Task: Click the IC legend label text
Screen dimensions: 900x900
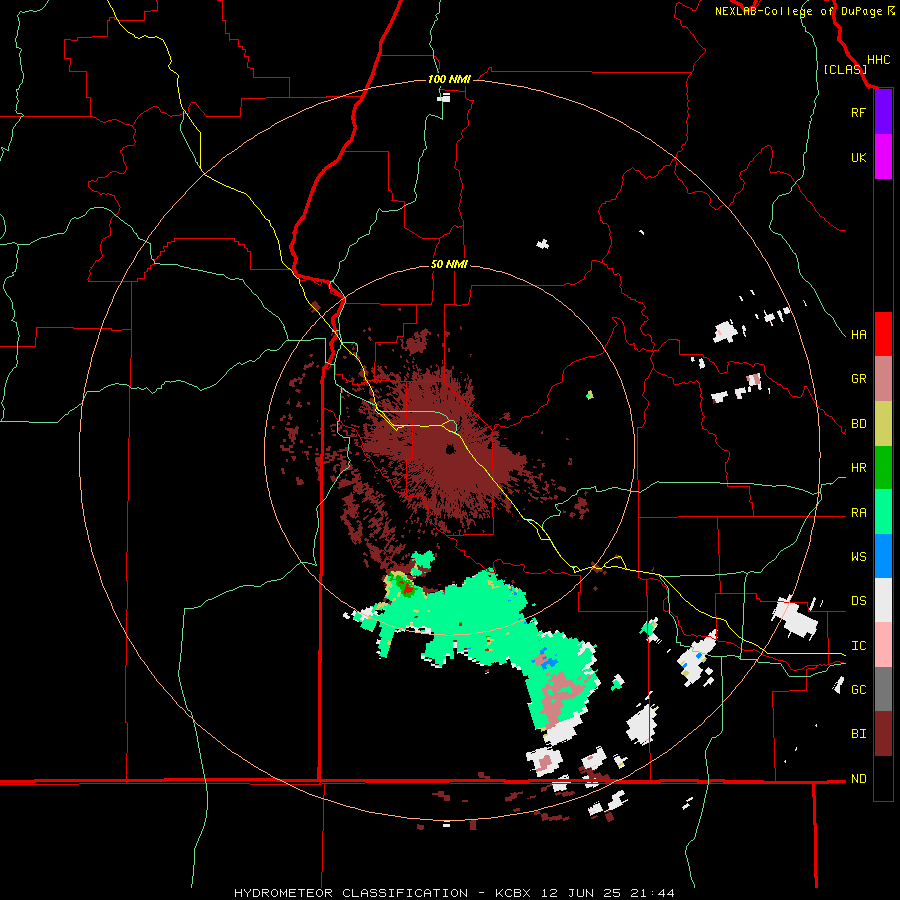Action: tap(858, 646)
